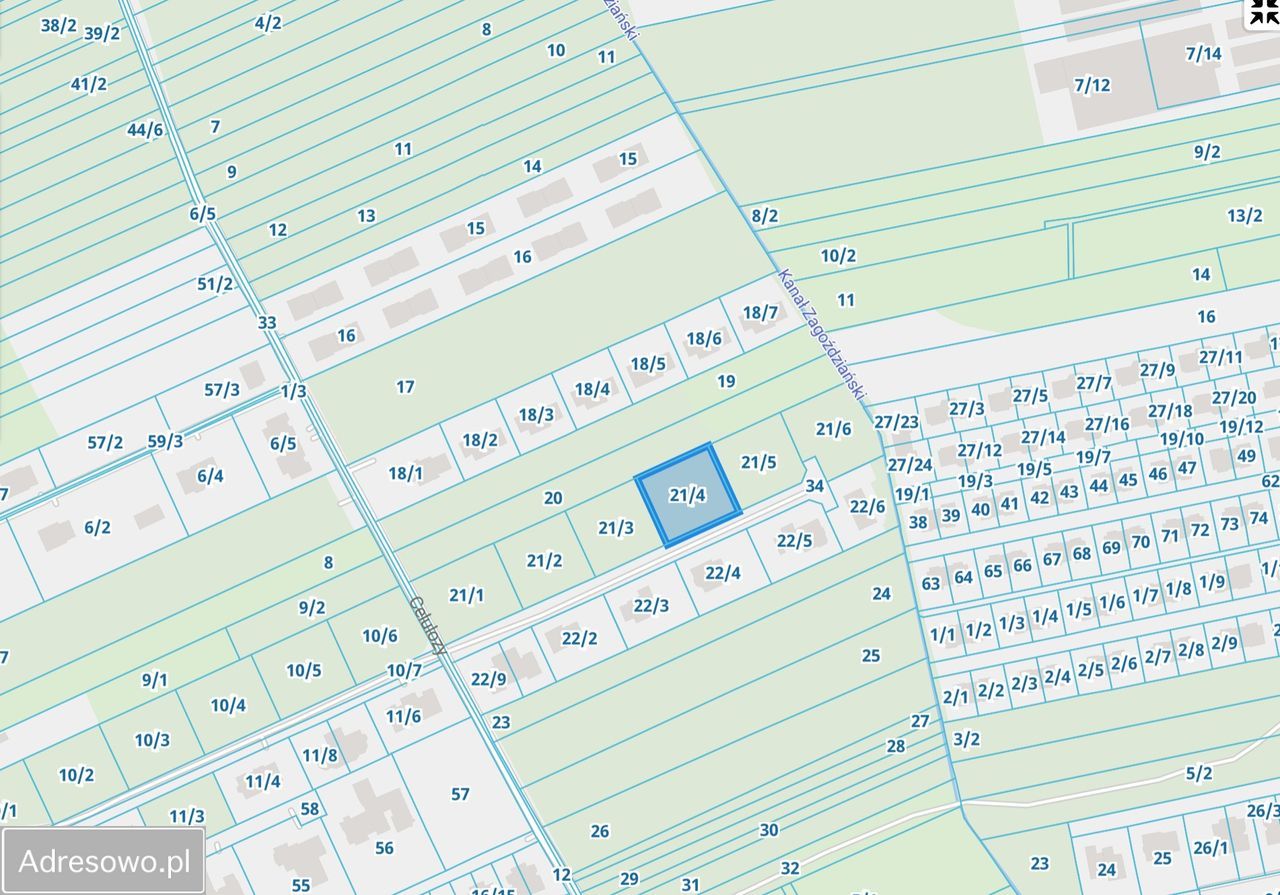The width and height of the screenshot is (1280, 895).
Task: Click parcel label 18/4
Action: point(592,388)
